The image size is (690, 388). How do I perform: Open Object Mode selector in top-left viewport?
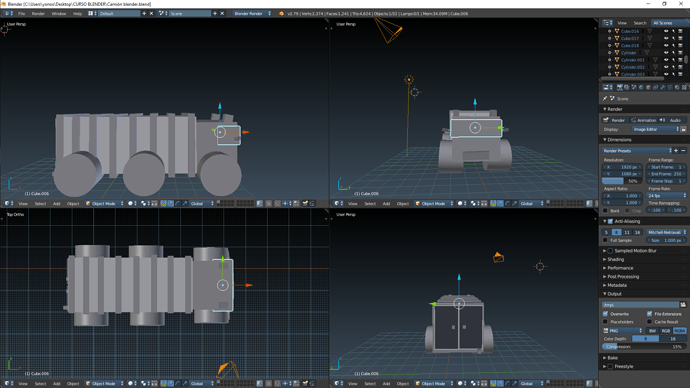pos(104,204)
